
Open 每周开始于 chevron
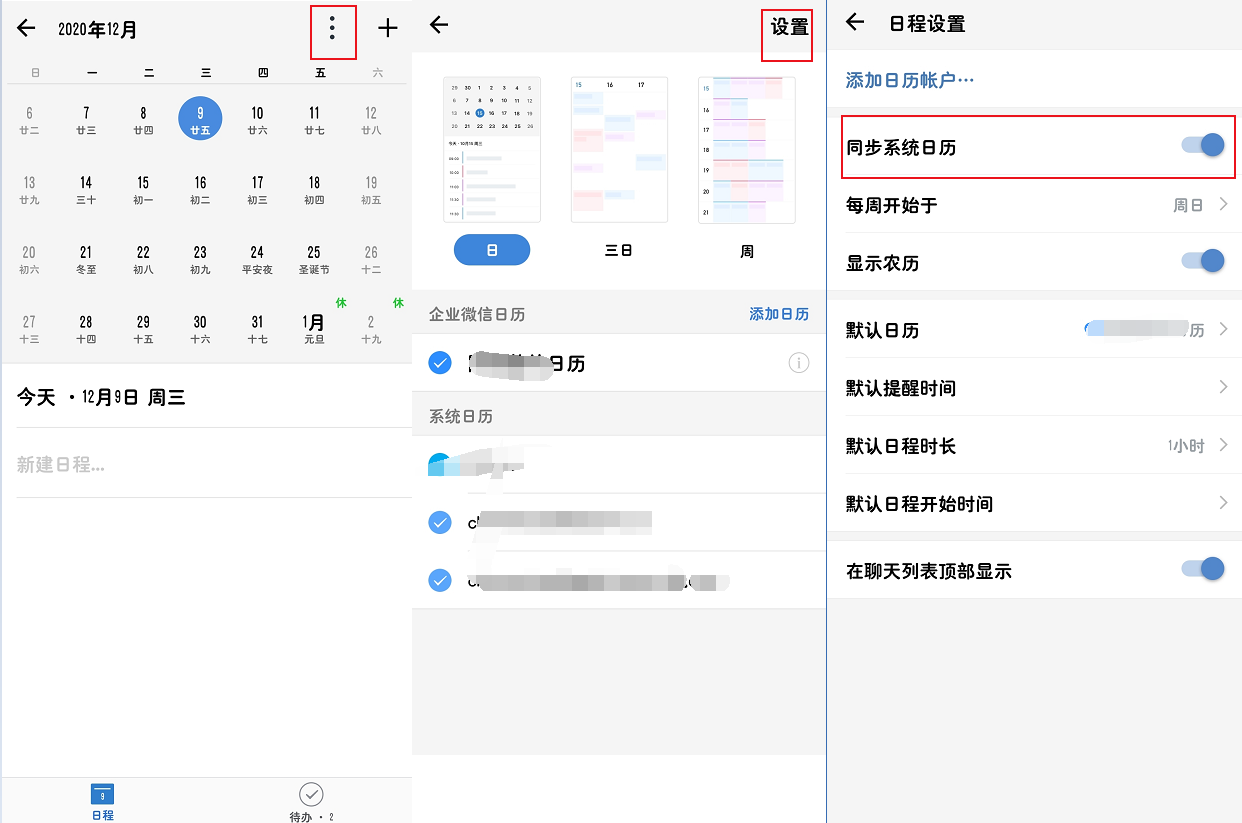1223,205
